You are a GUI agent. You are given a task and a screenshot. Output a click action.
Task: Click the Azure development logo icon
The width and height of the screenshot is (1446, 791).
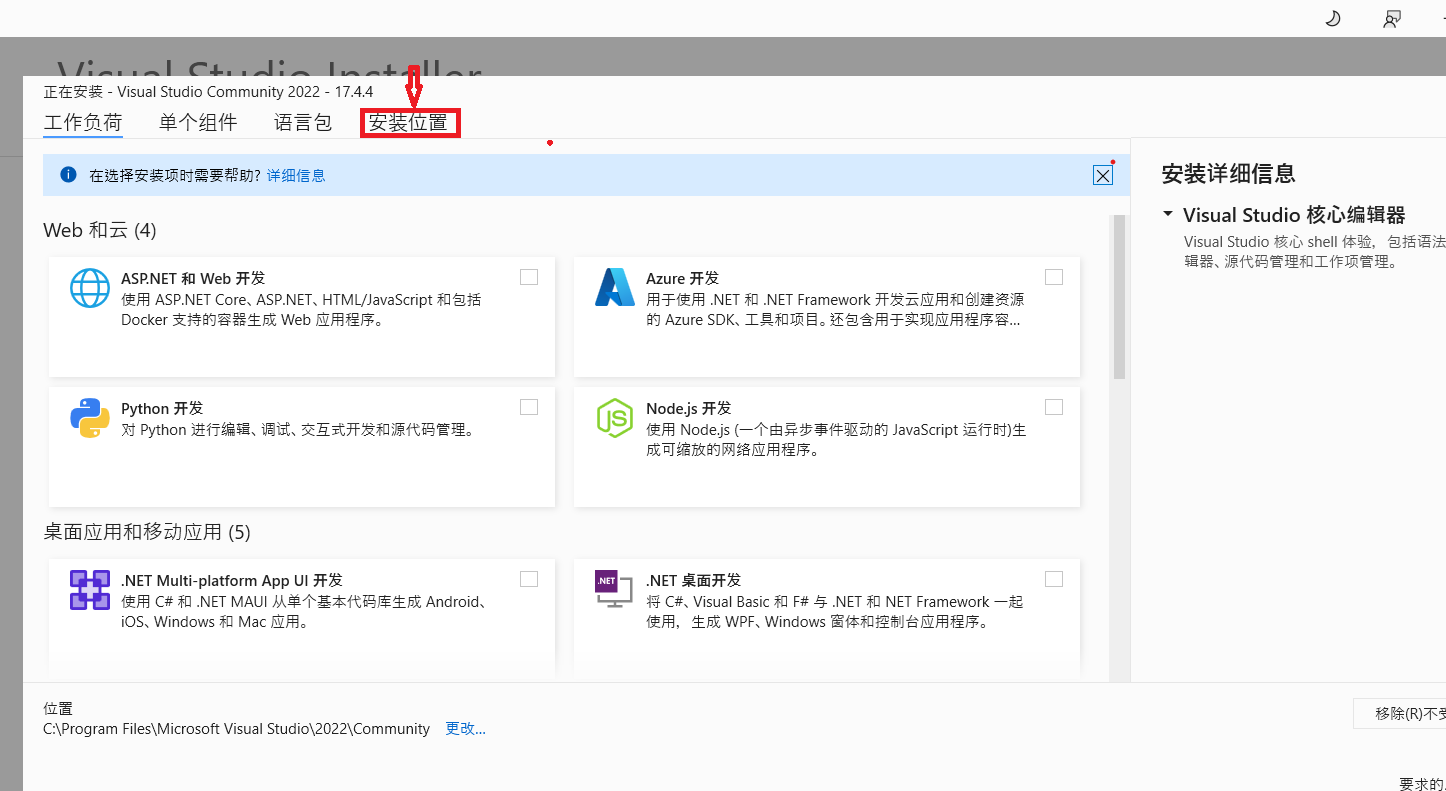pyautogui.click(x=615, y=287)
